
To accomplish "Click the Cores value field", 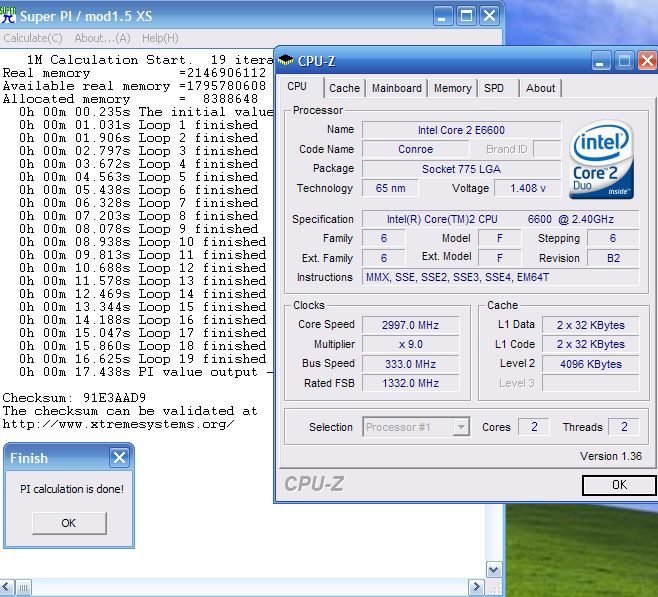I will tap(534, 427).
